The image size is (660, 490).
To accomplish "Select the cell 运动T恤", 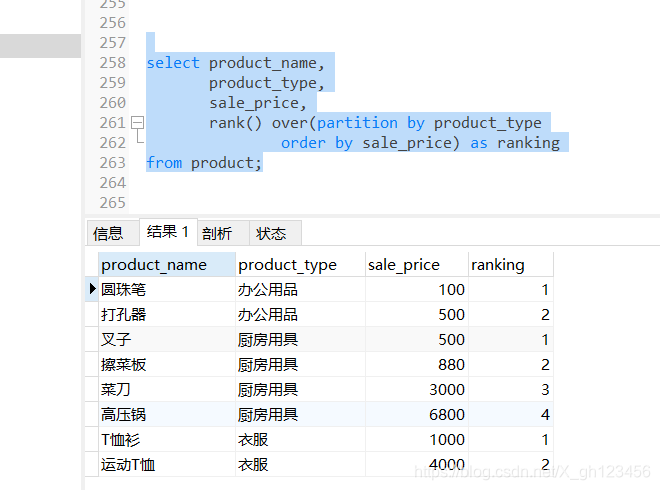I will coord(167,465).
